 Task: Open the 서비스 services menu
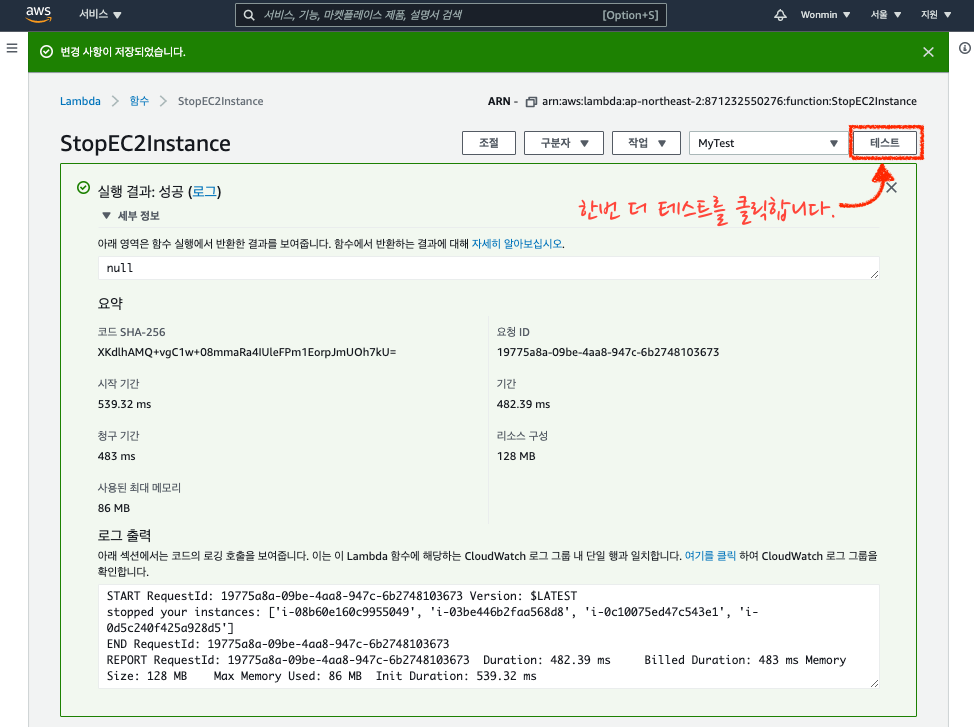click(x=100, y=14)
